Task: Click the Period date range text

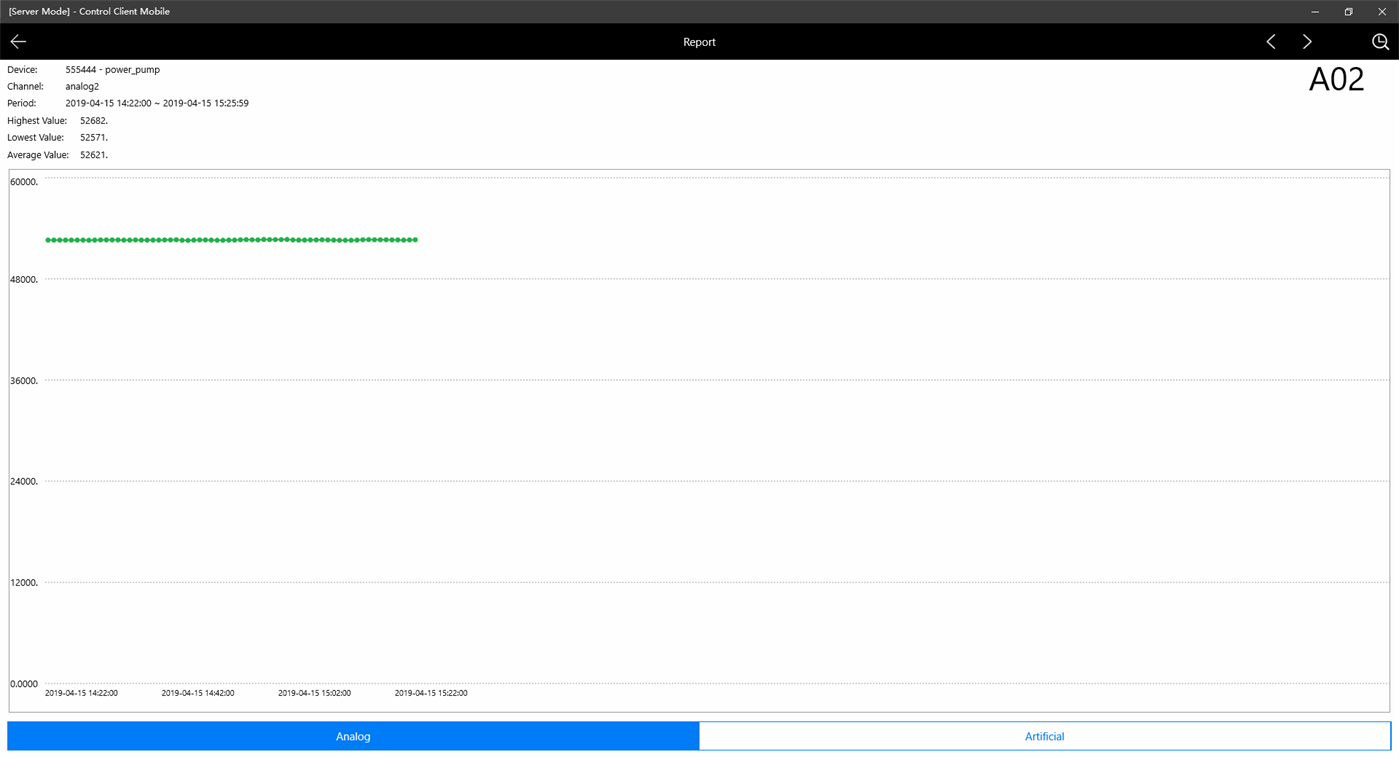Action: tap(157, 103)
